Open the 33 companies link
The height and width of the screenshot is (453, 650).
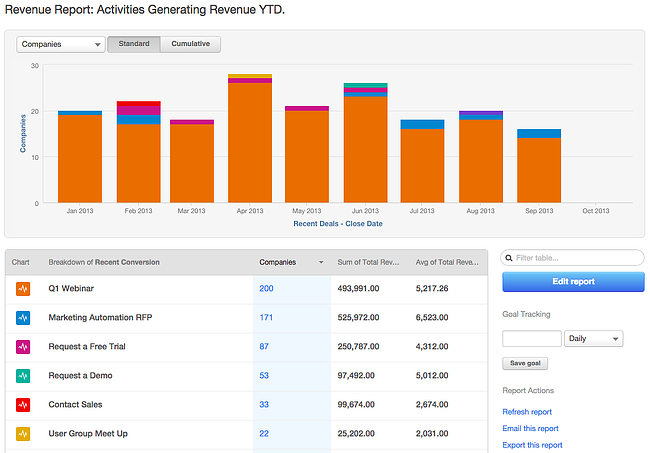(264, 405)
